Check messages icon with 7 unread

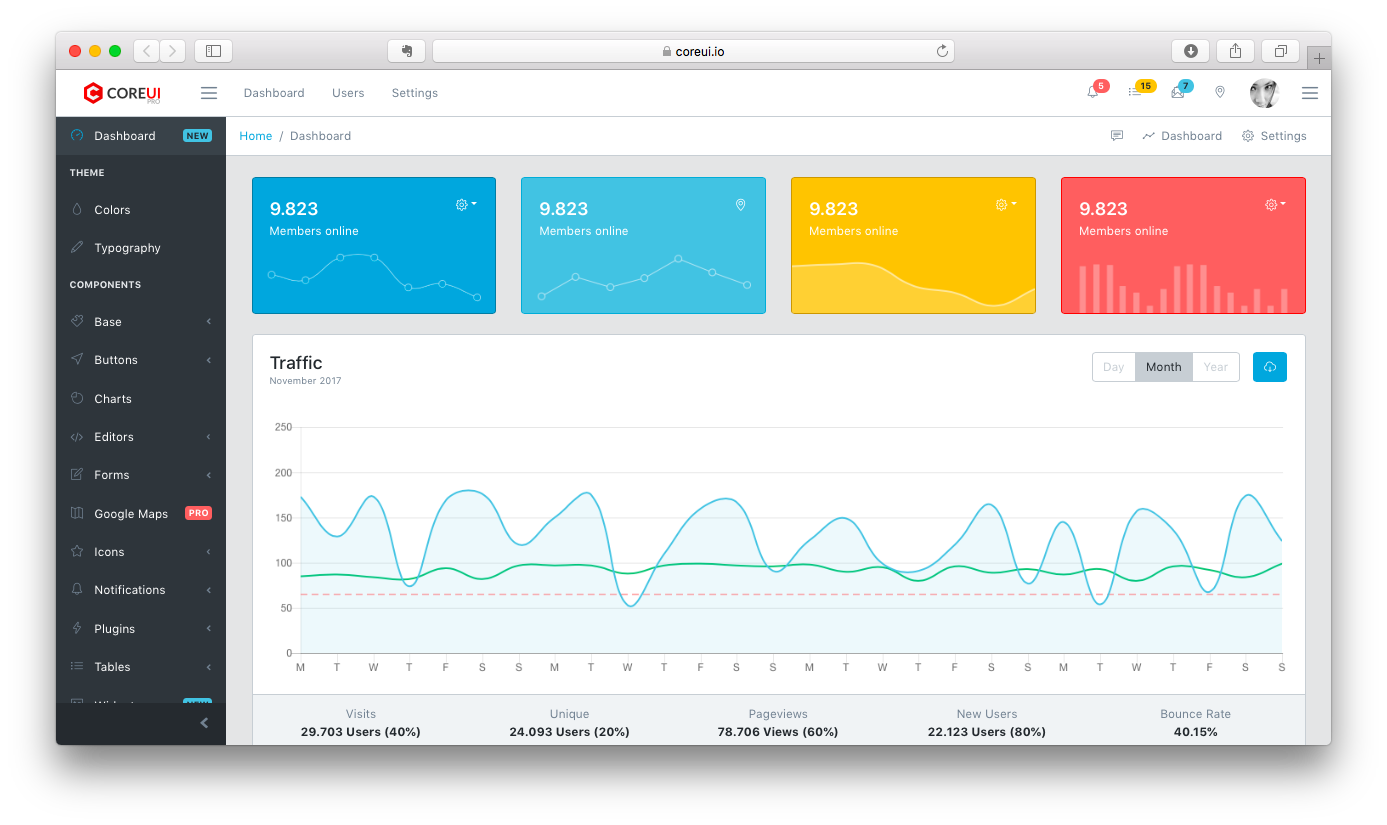coord(1177,92)
